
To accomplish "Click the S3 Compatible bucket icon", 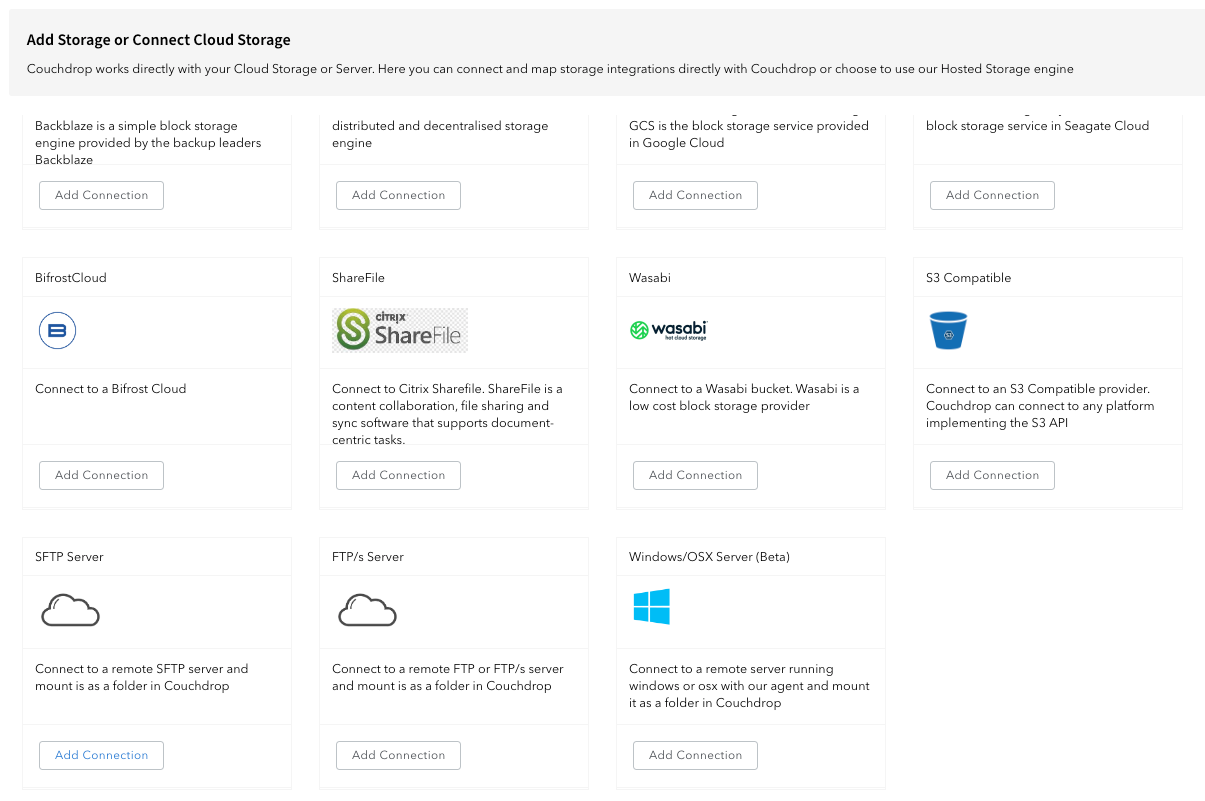I will point(948,330).
